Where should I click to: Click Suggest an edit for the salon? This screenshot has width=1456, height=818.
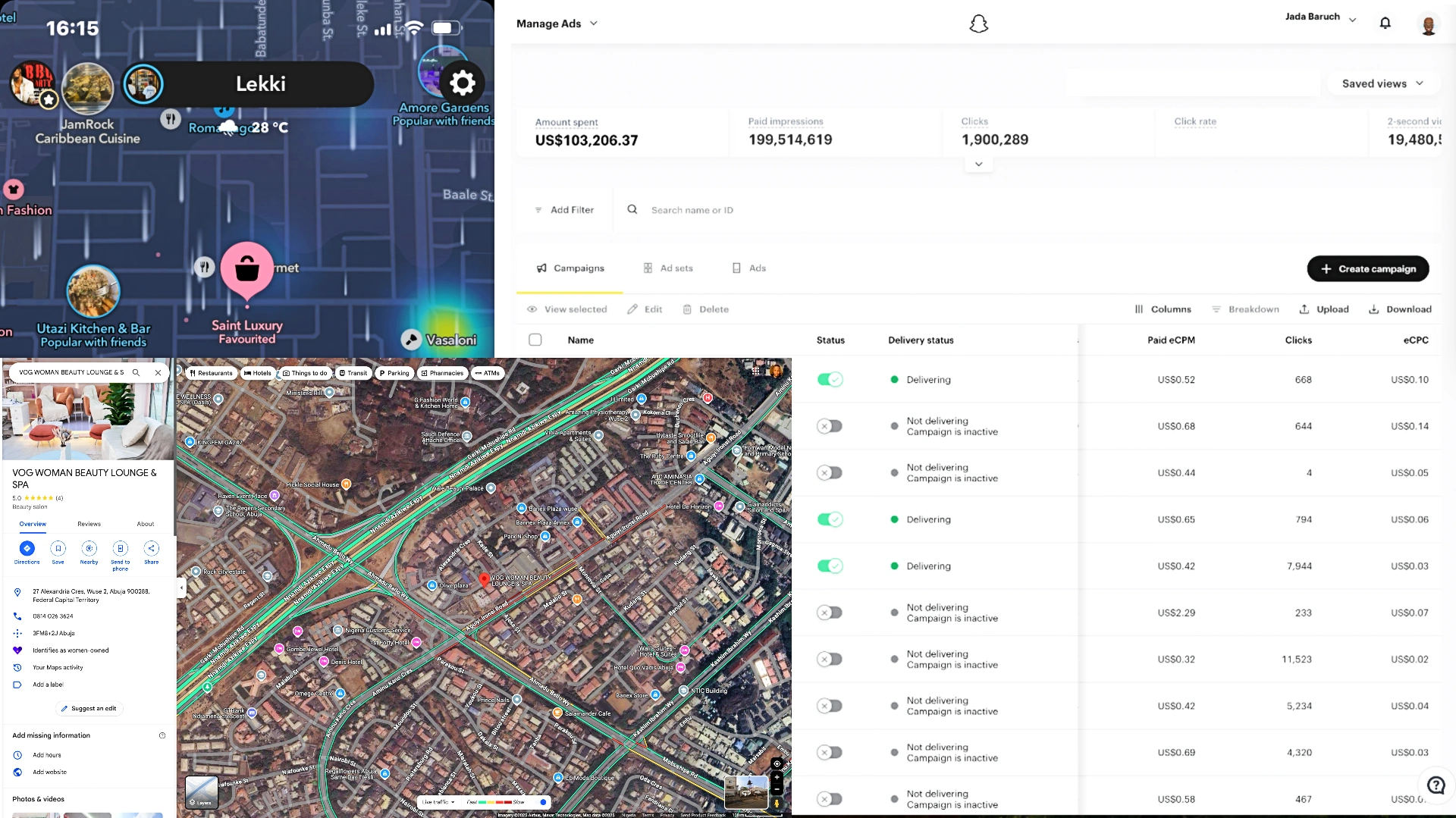click(89, 709)
